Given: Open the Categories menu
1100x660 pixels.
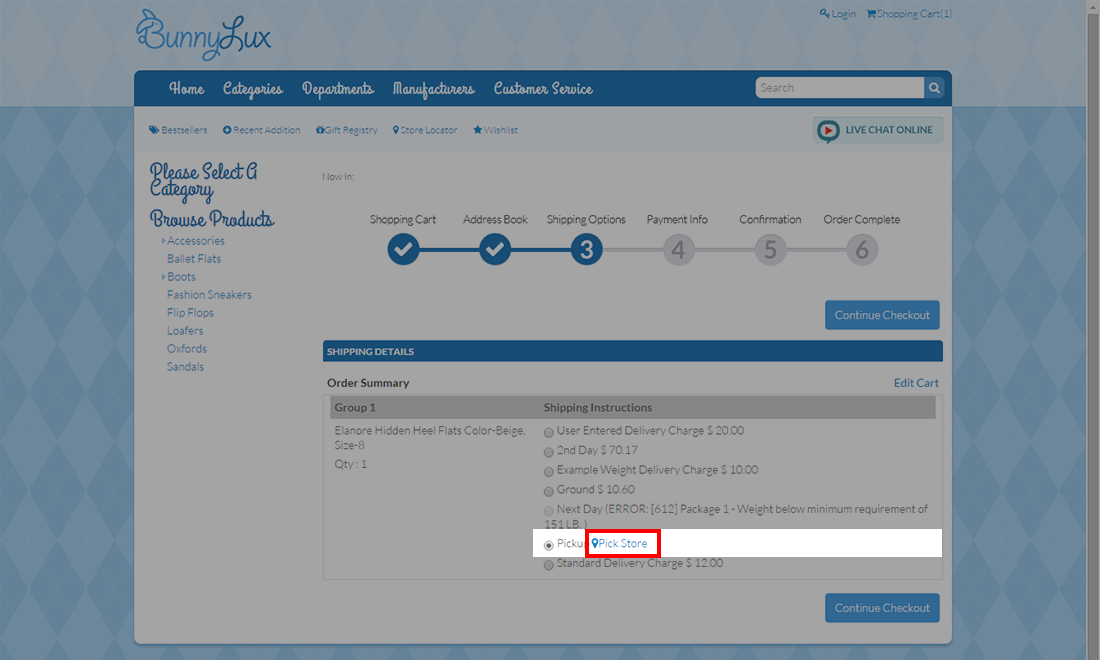Looking at the screenshot, I should click(253, 88).
